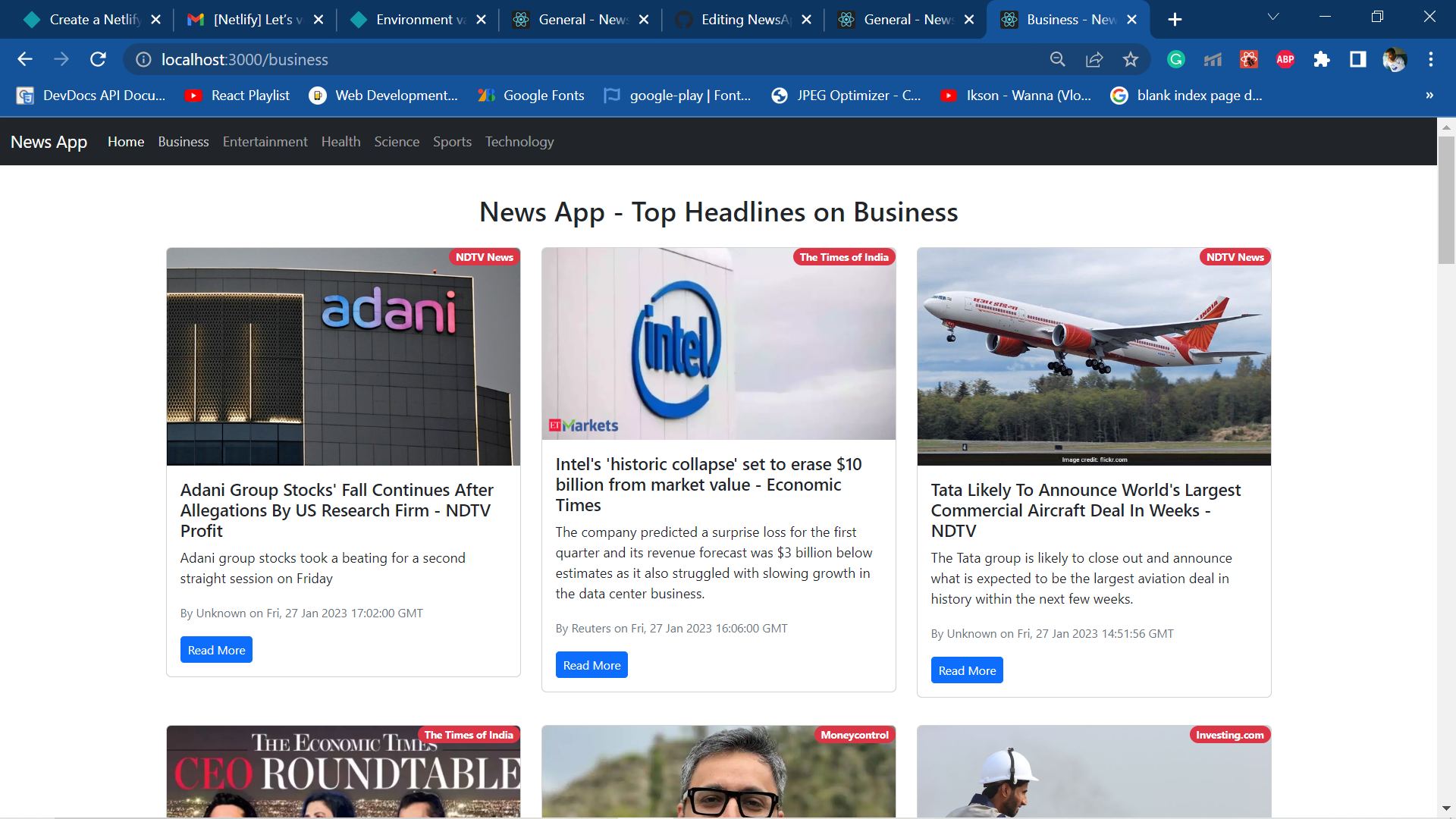The width and height of the screenshot is (1456, 819).
Task: Open the 'Ikson - Wanna' bookmark
Action: 1016,96
